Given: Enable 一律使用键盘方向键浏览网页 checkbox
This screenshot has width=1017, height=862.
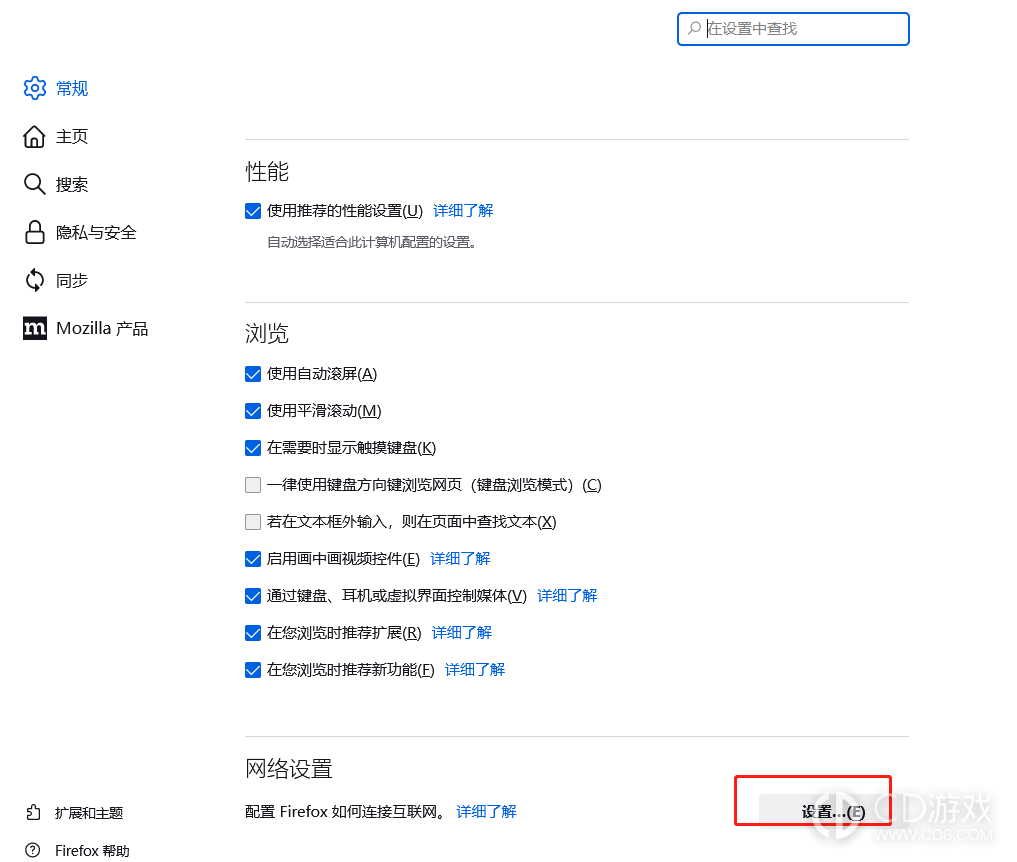Looking at the screenshot, I should tap(253, 485).
